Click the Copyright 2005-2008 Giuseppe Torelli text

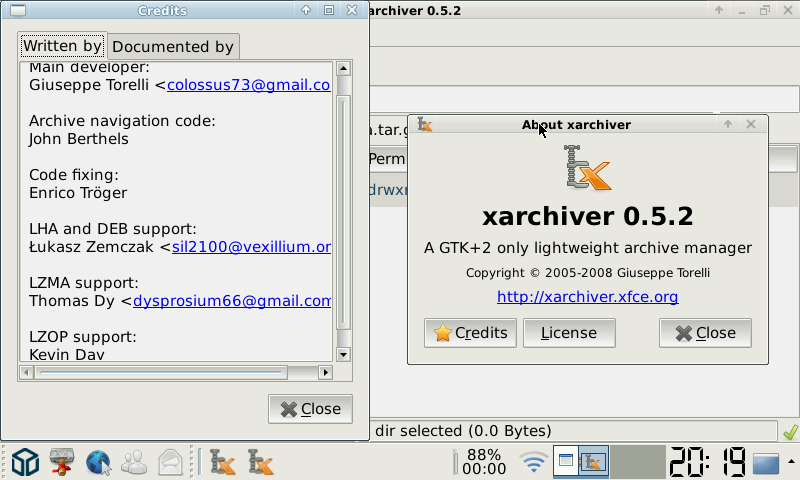pos(588,273)
